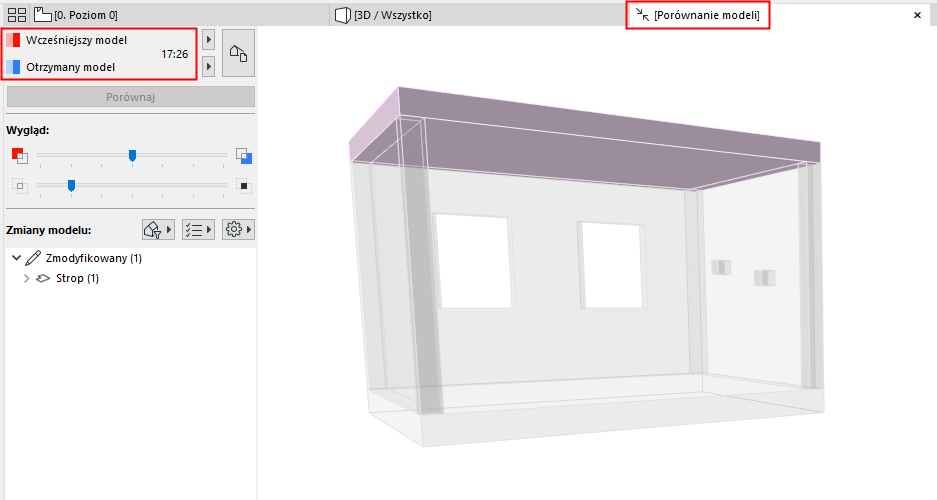Click the Wcześniejszy model label
Viewport: 937px width, 500px height.
(76, 40)
